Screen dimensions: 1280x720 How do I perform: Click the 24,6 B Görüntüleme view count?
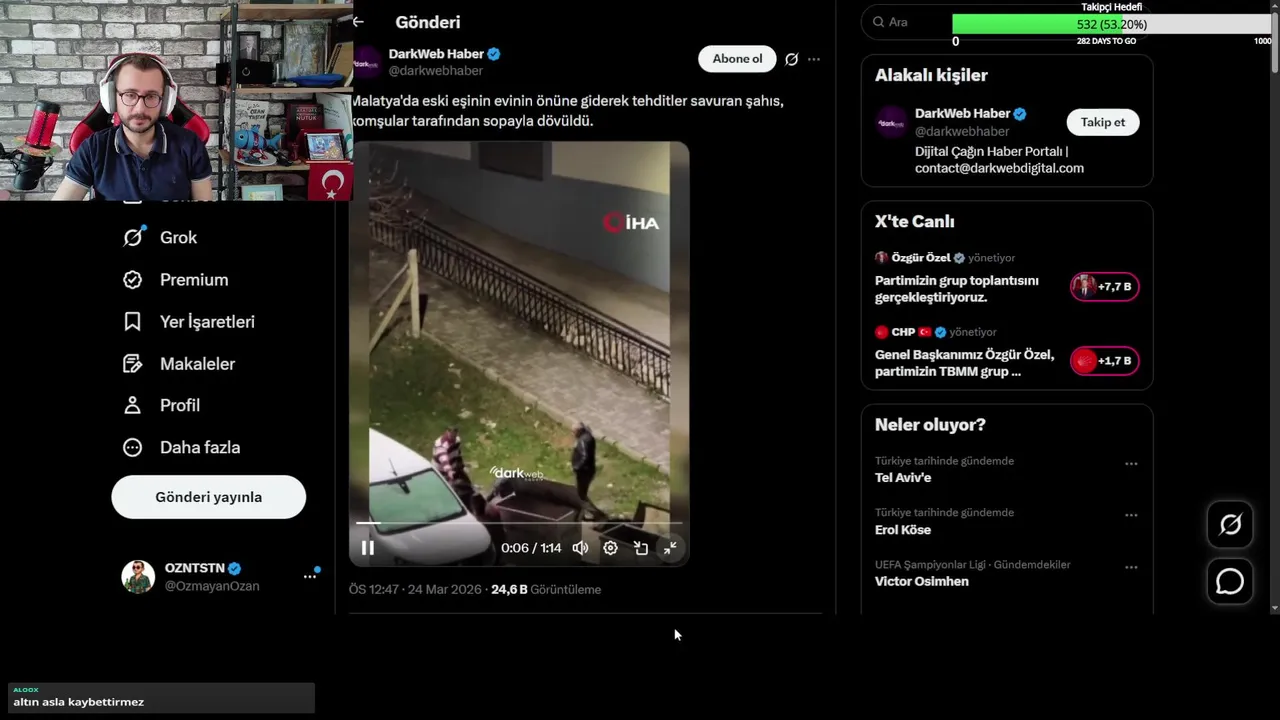(546, 590)
